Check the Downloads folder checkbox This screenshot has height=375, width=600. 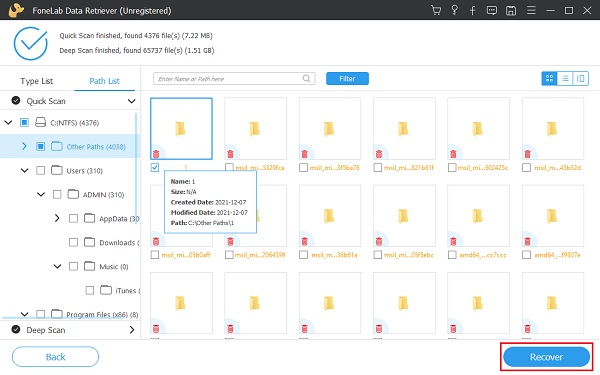(x=73, y=242)
